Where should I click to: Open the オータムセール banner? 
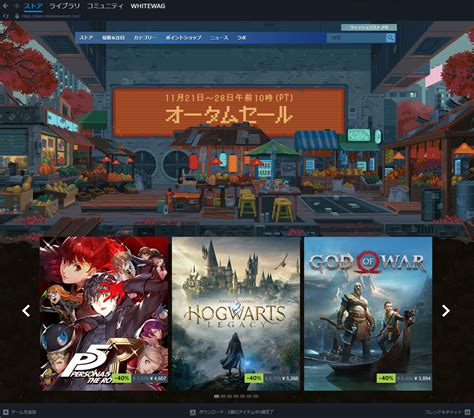click(229, 112)
